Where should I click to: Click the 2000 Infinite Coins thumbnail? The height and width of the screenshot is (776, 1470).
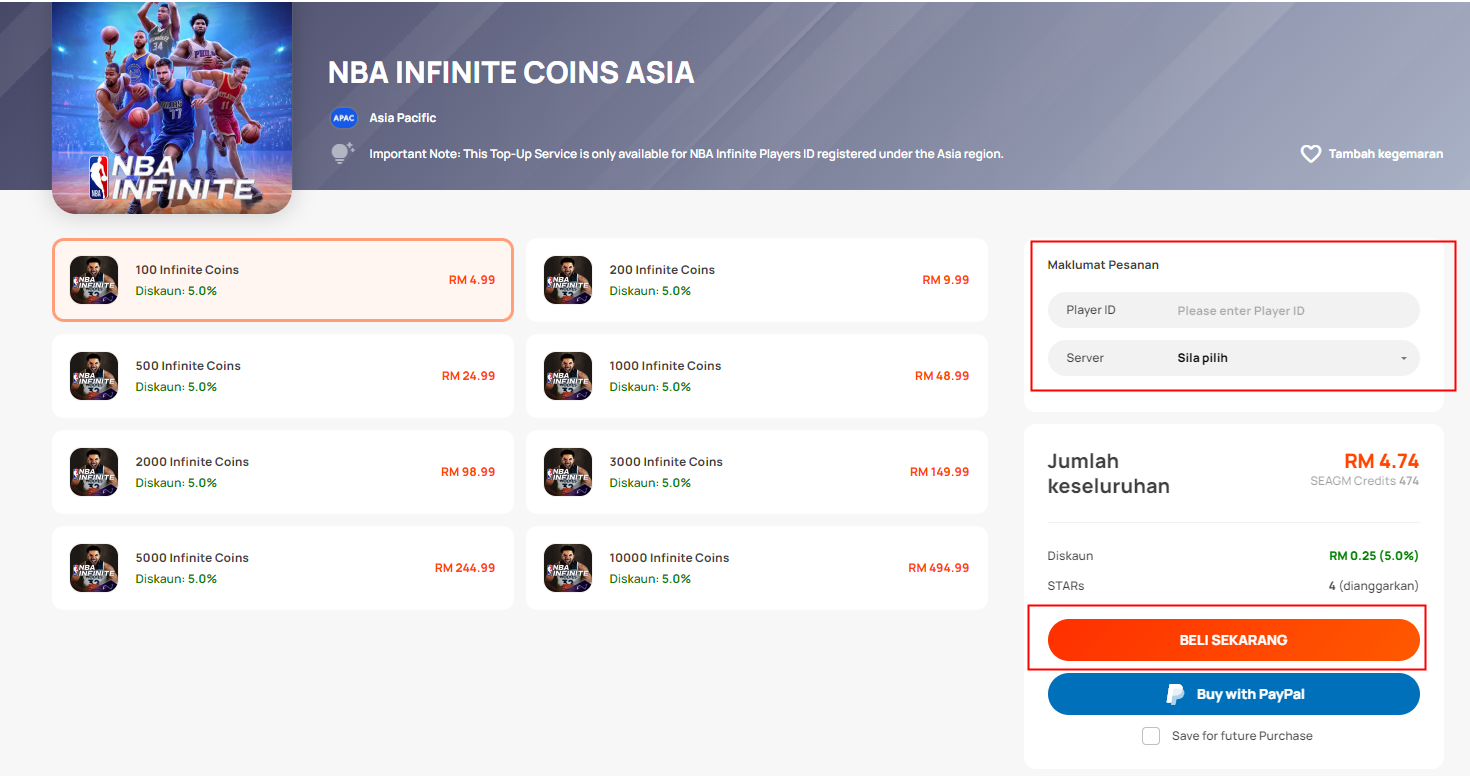[x=94, y=472]
